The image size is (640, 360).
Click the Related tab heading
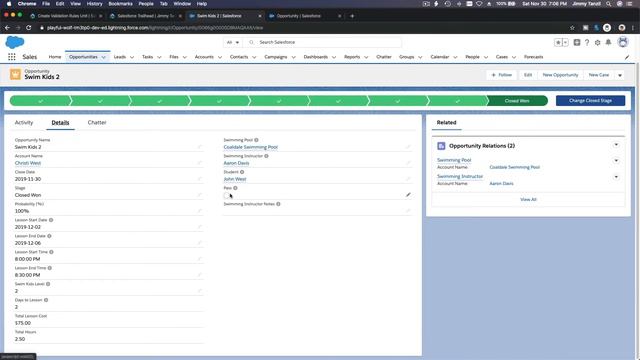tap(447, 122)
